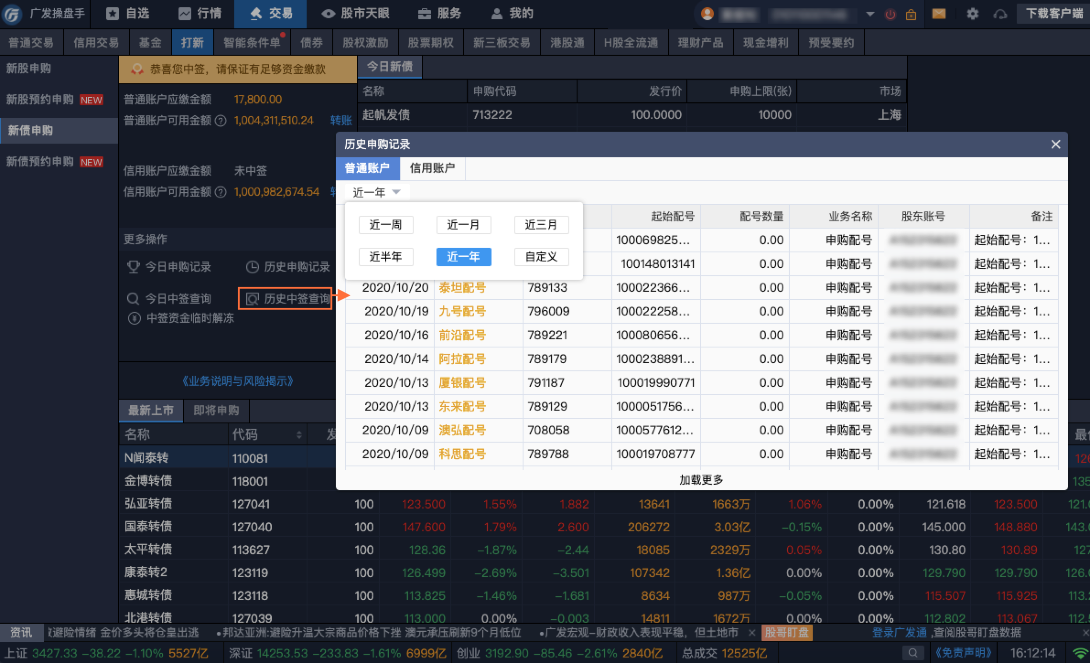Click help icon beside 普通账户可用金额
The width and height of the screenshot is (1091, 664).
(221, 120)
